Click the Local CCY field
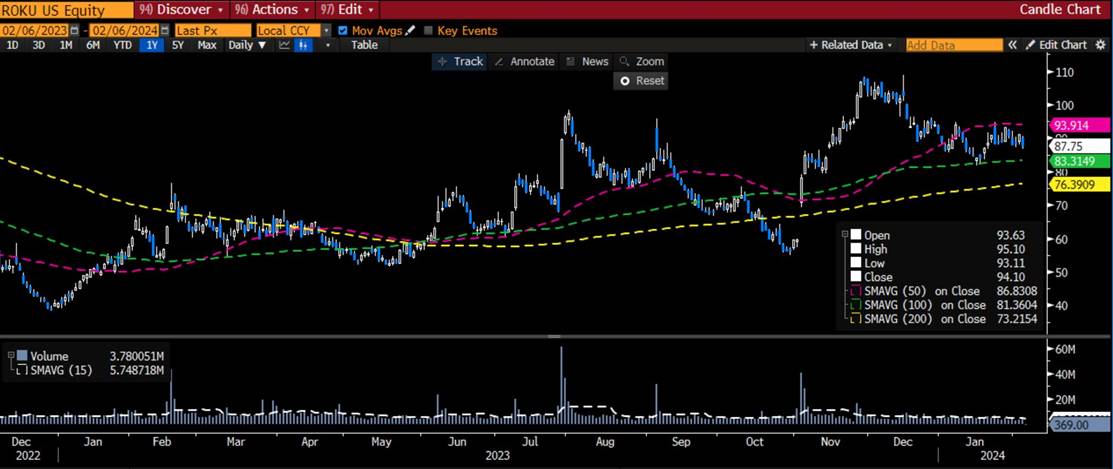The image size is (1113, 469). coord(289,31)
